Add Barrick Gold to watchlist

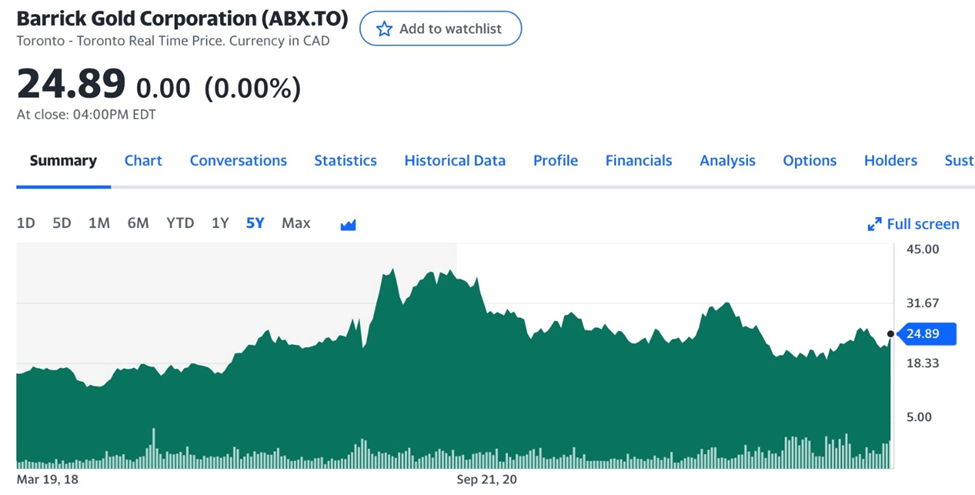440,29
